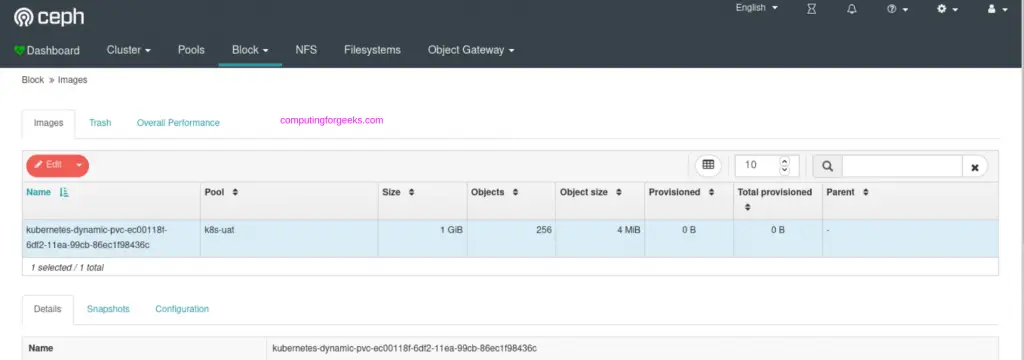Increase rows per page with up arrow

(784, 161)
